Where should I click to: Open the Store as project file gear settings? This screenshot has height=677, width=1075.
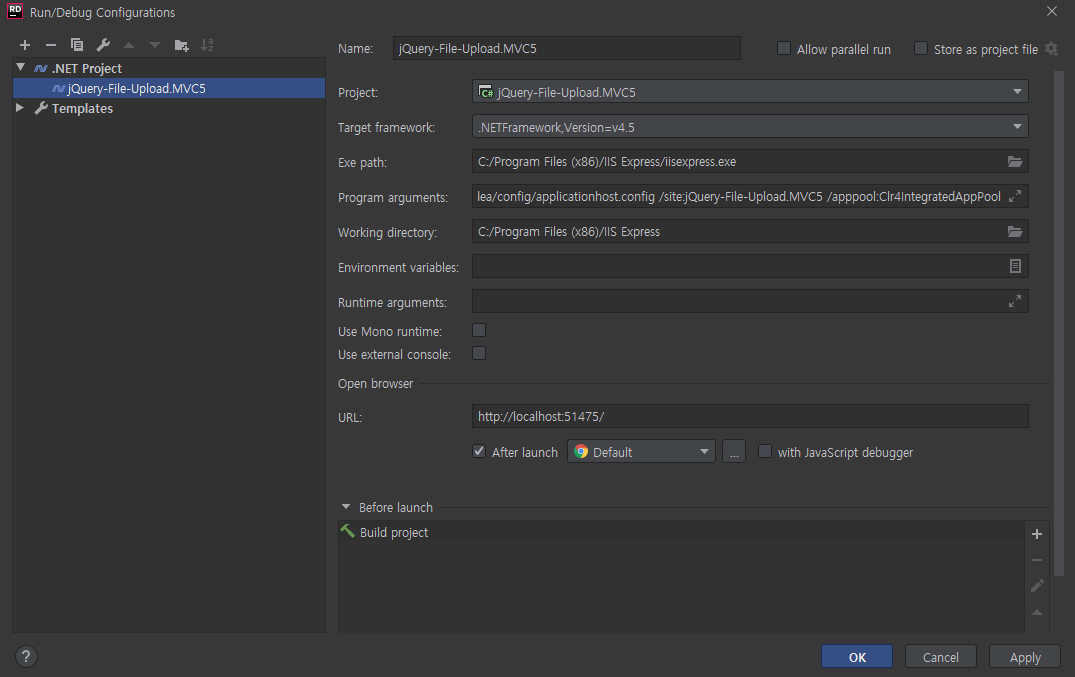[1051, 49]
